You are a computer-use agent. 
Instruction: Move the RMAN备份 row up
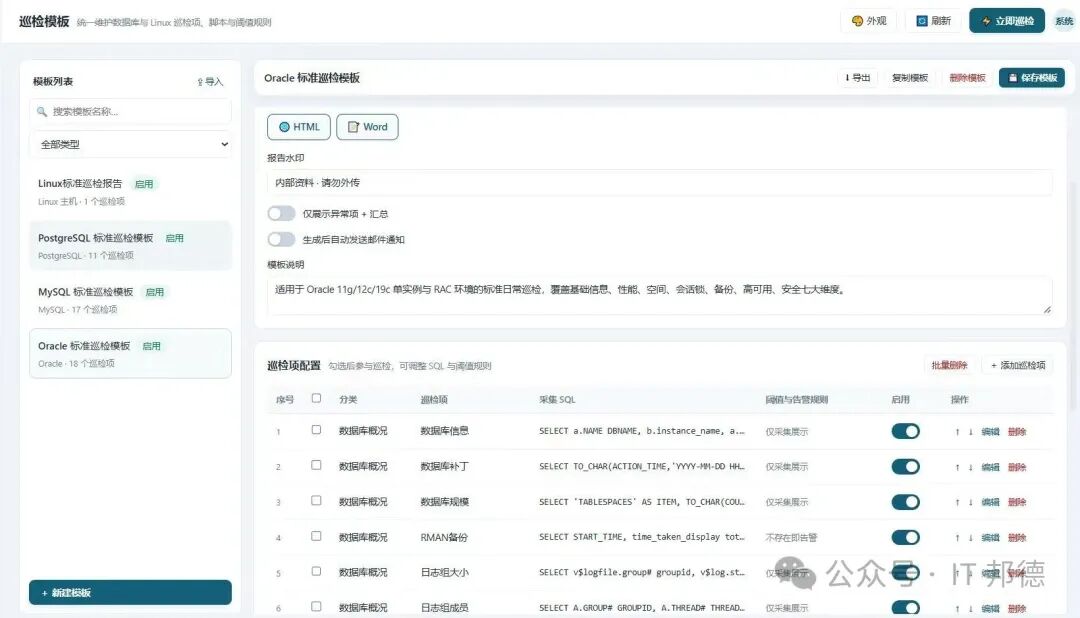click(957, 537)
